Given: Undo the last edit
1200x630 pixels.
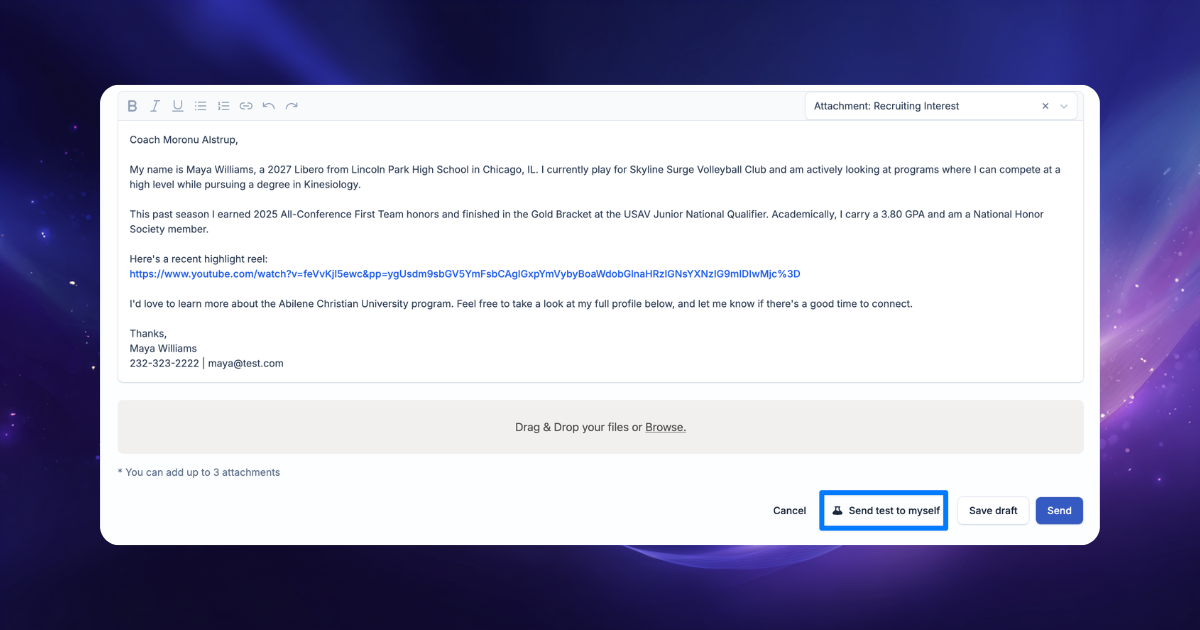Looking at the screenshot, I should pyautogui.click(x=269, y=106).
